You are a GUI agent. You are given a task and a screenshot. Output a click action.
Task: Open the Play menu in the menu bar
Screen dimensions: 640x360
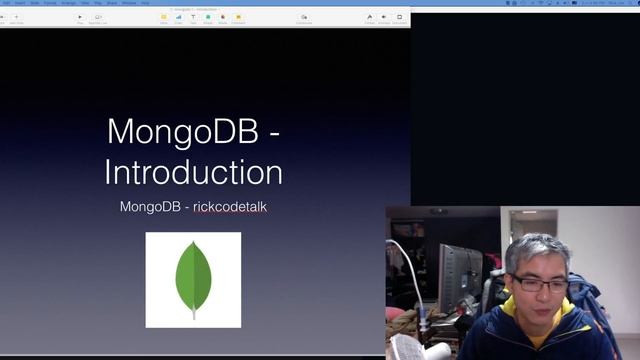[x=98, y=3]
